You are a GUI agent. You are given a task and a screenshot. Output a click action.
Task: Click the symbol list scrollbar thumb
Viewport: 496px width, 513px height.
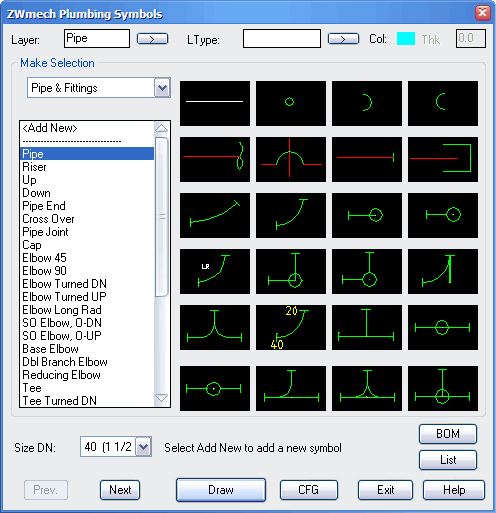tap(162, 217)
